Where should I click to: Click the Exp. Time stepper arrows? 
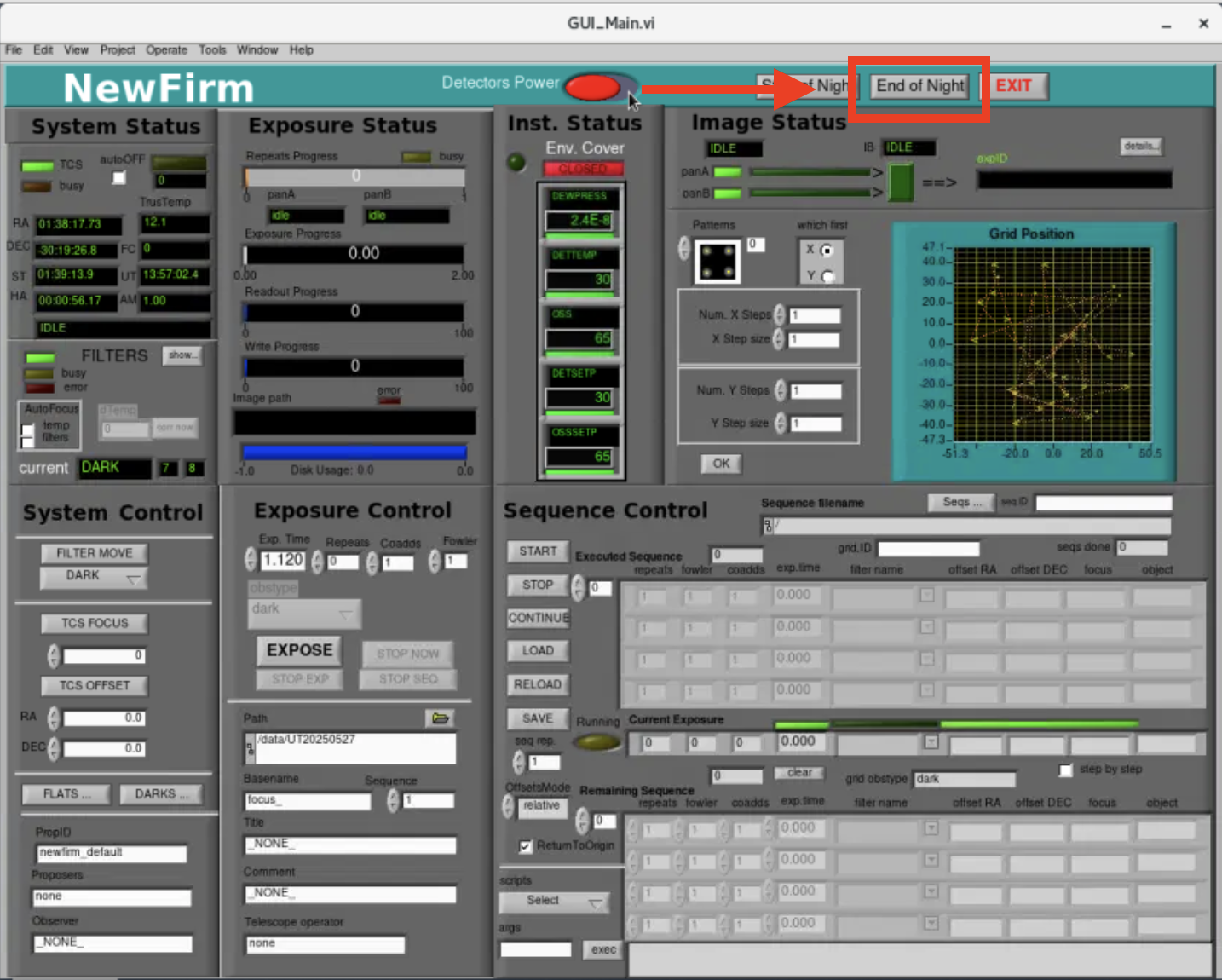[250, 560]
